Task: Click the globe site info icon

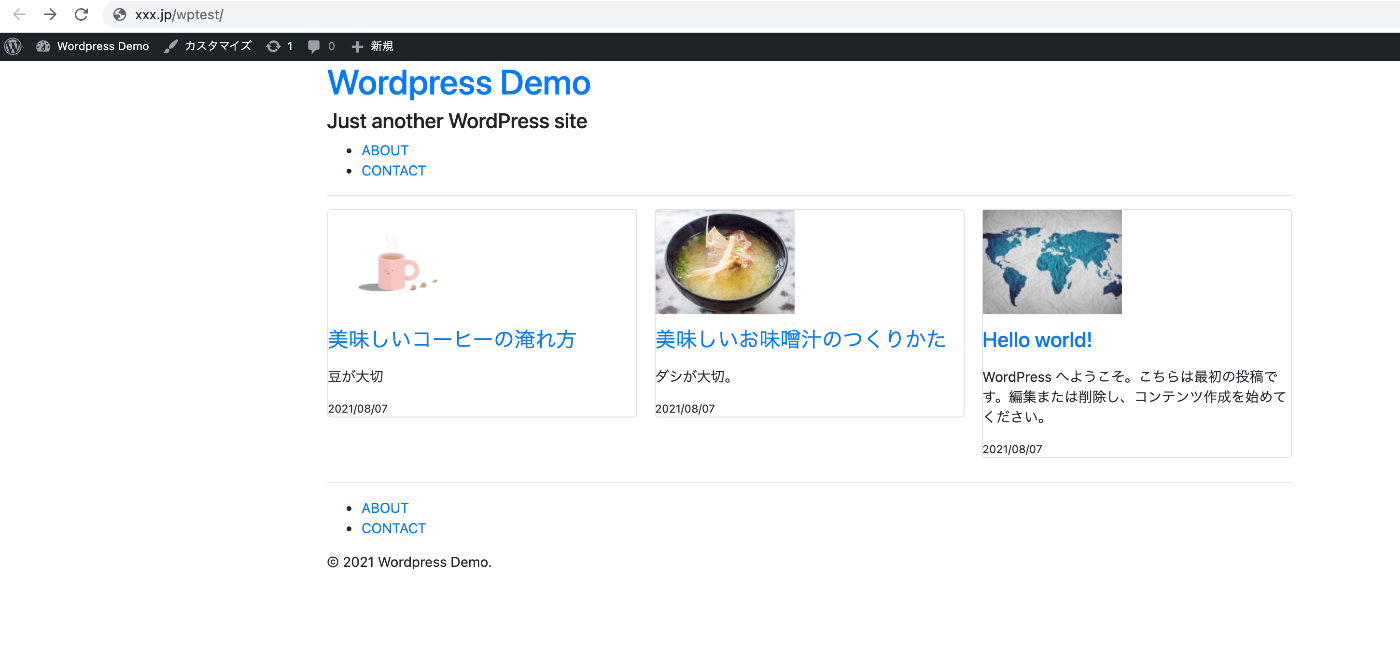Action: pyautogui.click(x=120, y=15)
